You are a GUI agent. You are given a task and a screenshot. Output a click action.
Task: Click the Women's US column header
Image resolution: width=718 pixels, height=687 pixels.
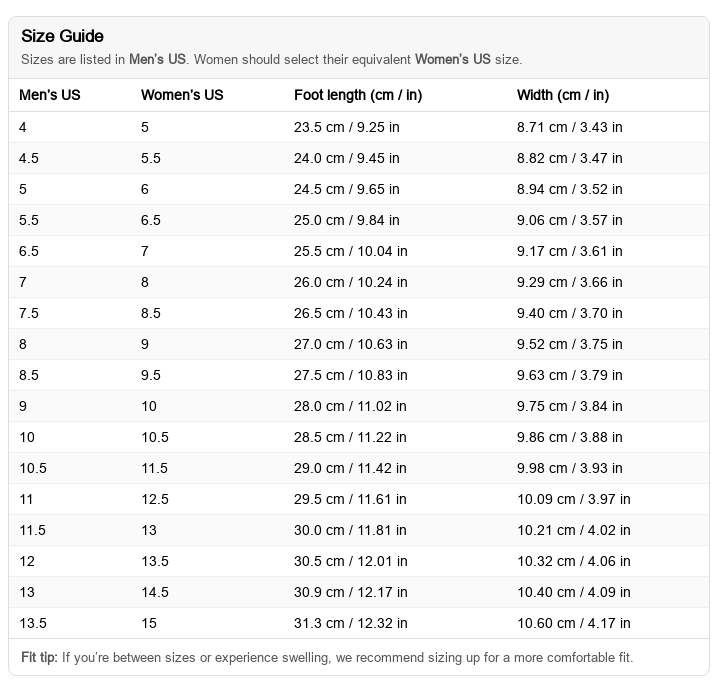coord(182,96)
